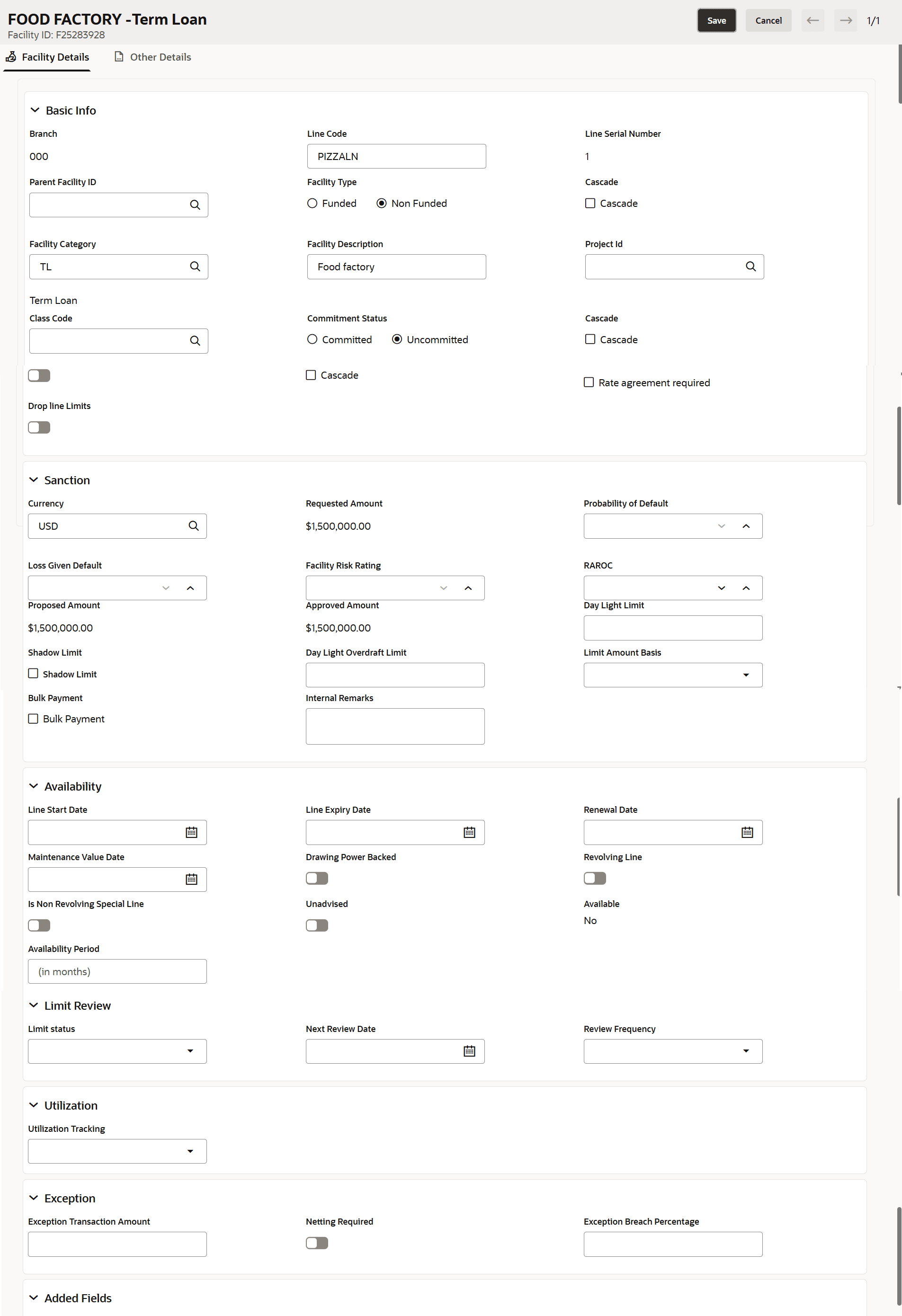The image size is (902, 1316).
Task: Check Rate agreement required box
Action: (589, 382)
